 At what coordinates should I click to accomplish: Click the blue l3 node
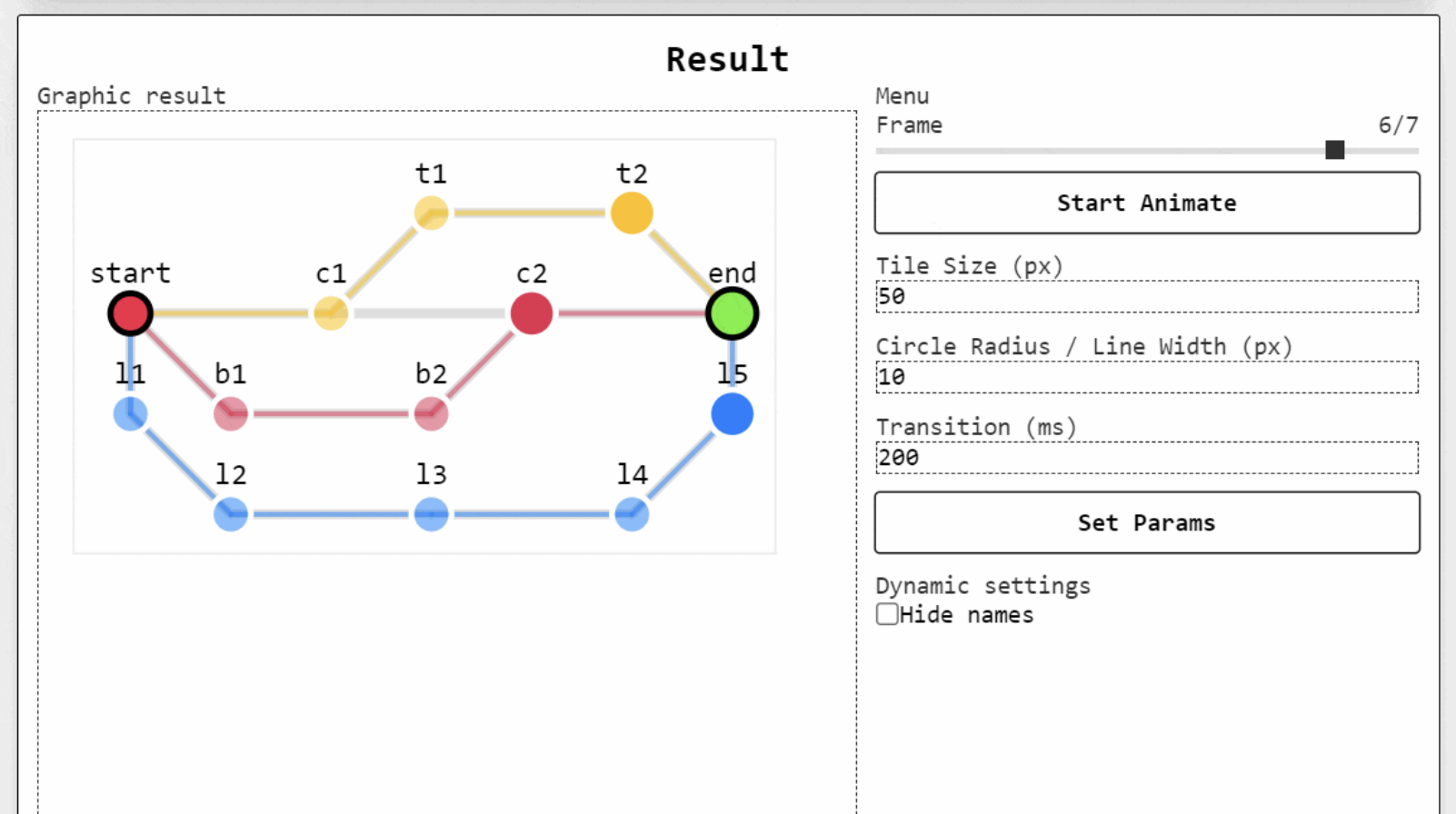[x=431, y=514]
